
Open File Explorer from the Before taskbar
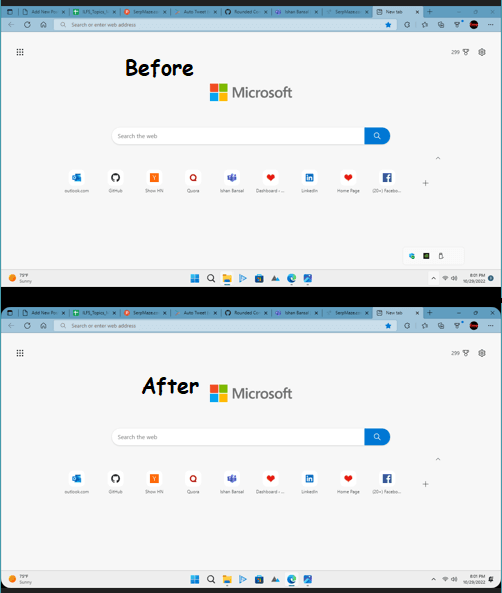[x=227, y=278]
